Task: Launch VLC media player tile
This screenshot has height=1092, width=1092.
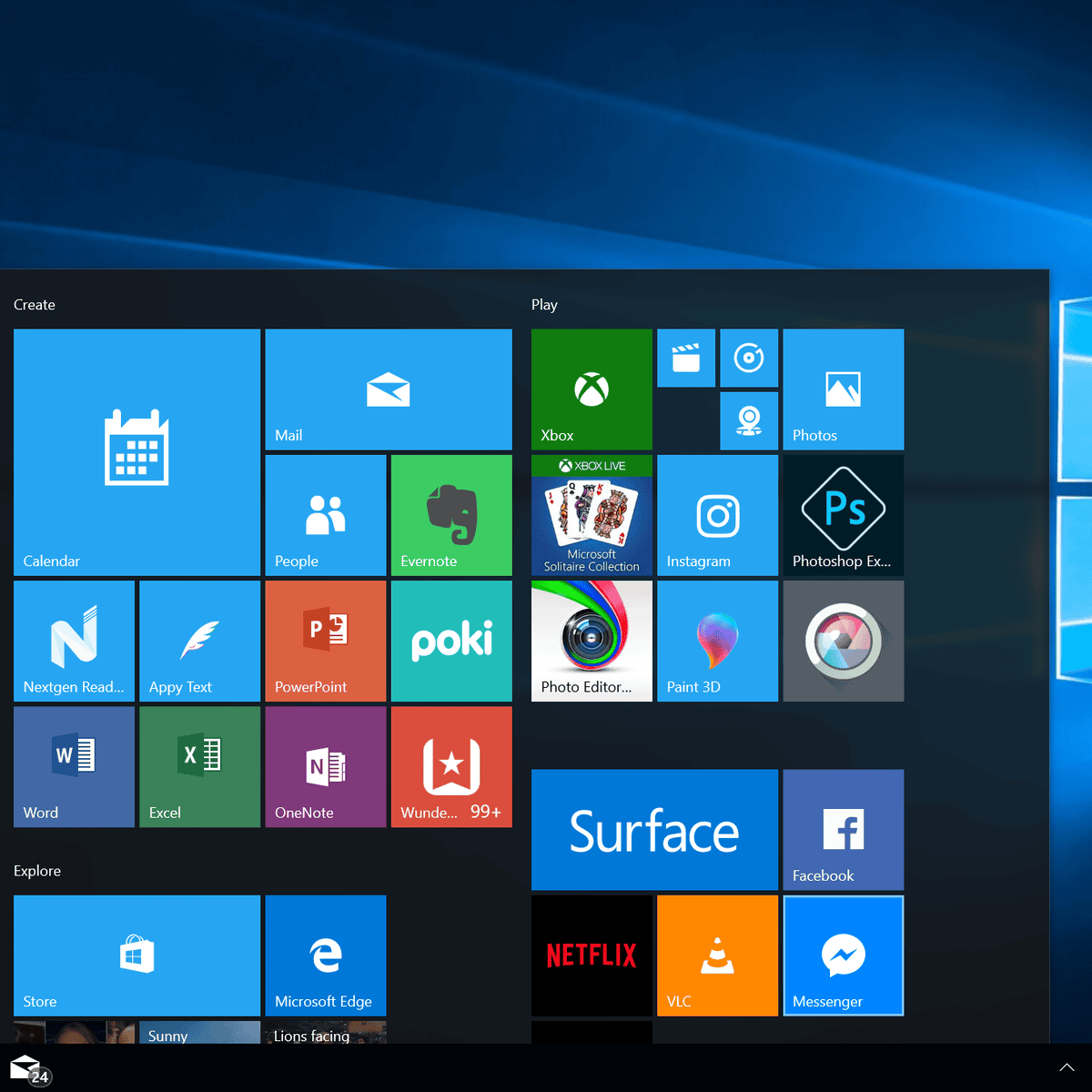Action: [717, 955]
